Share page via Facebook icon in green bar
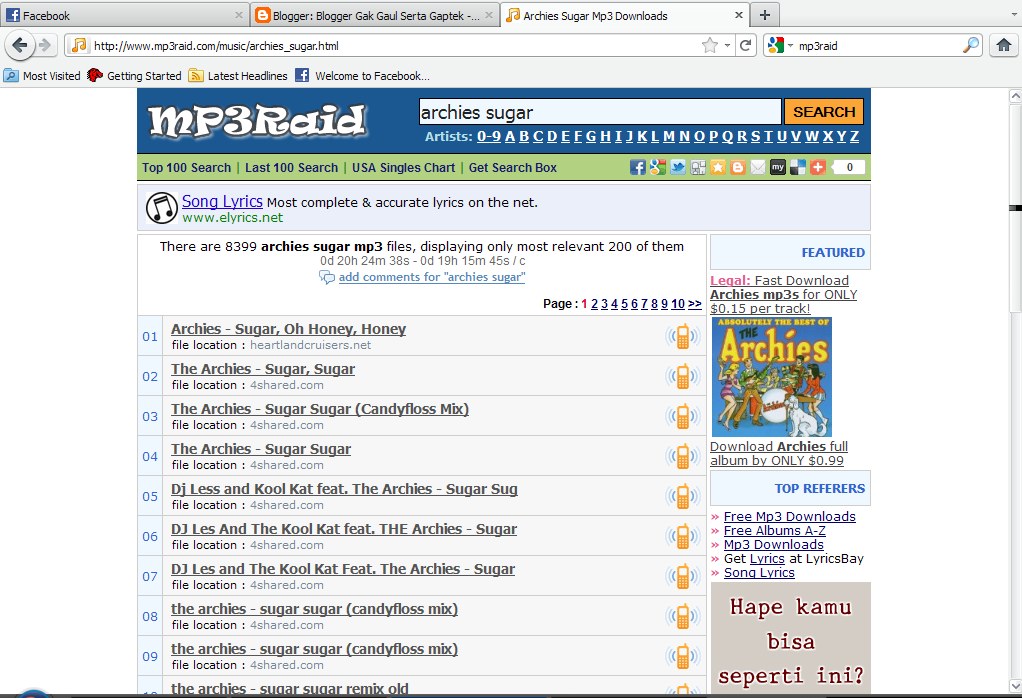 637,167
